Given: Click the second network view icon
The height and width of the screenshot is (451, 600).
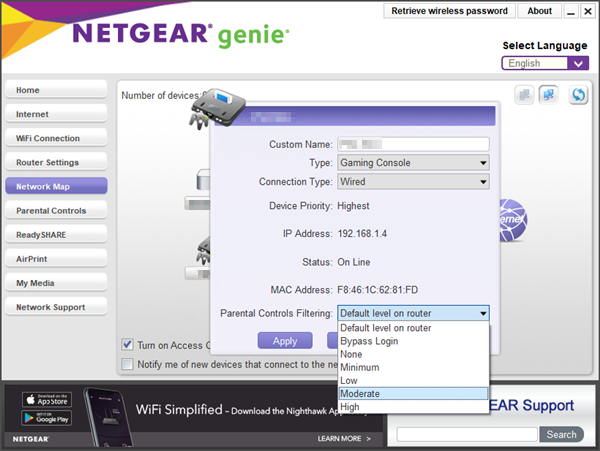Looking at the screenshot, I should point(548,94).
